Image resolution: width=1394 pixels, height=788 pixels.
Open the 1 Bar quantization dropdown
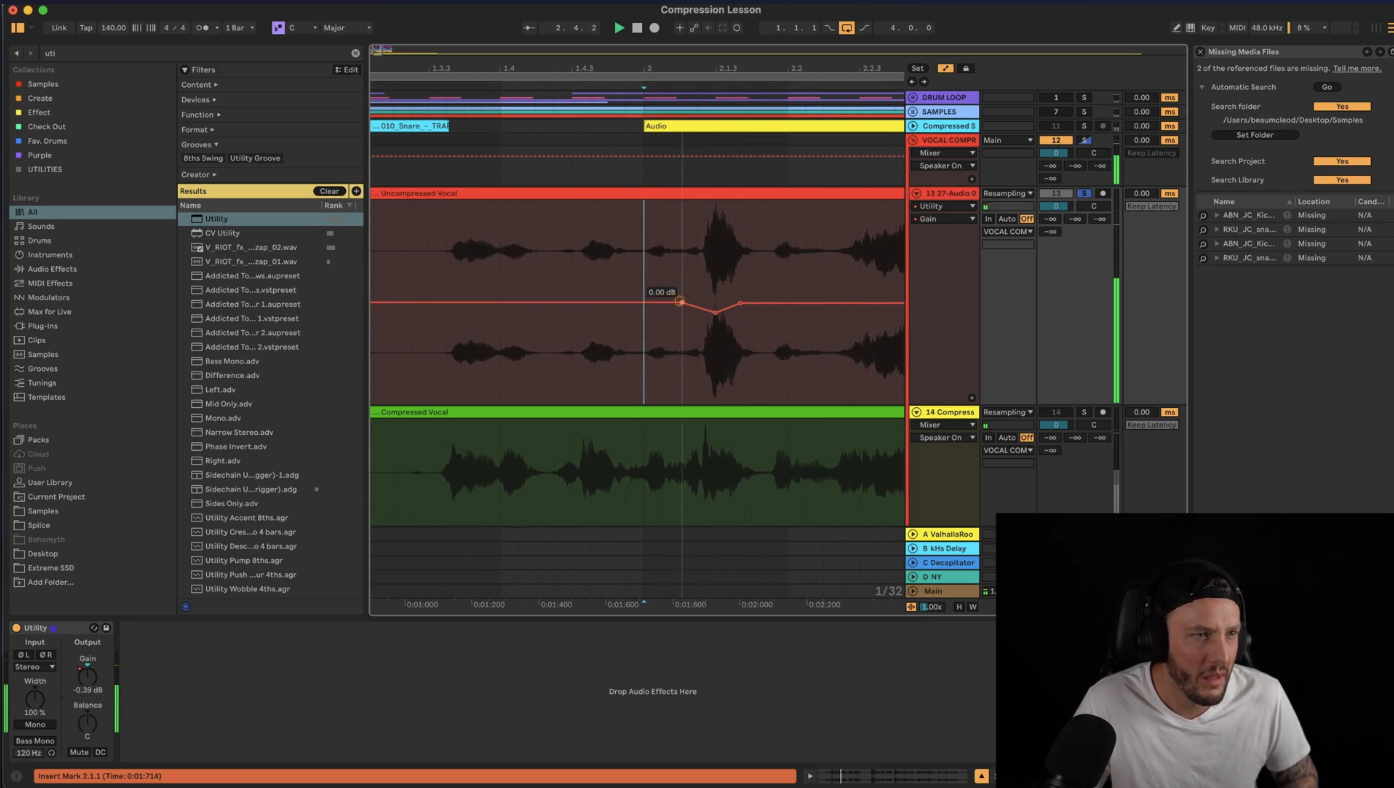(x=239, y=28)
